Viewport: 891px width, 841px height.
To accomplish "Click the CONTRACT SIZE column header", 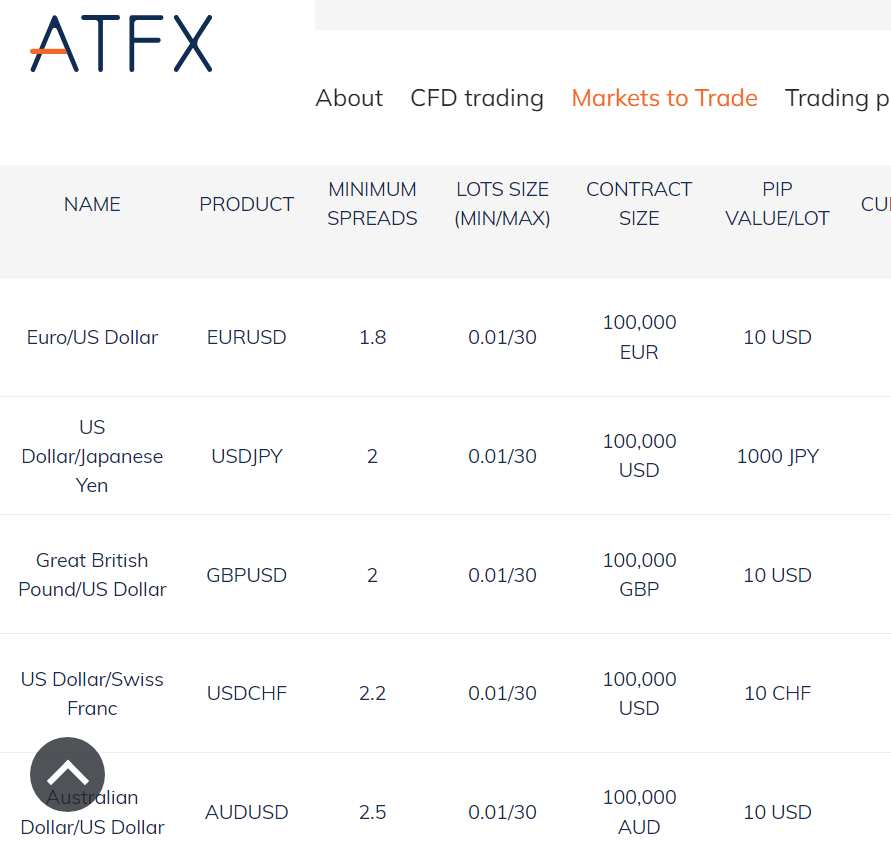I will click(x=639, y=204).
